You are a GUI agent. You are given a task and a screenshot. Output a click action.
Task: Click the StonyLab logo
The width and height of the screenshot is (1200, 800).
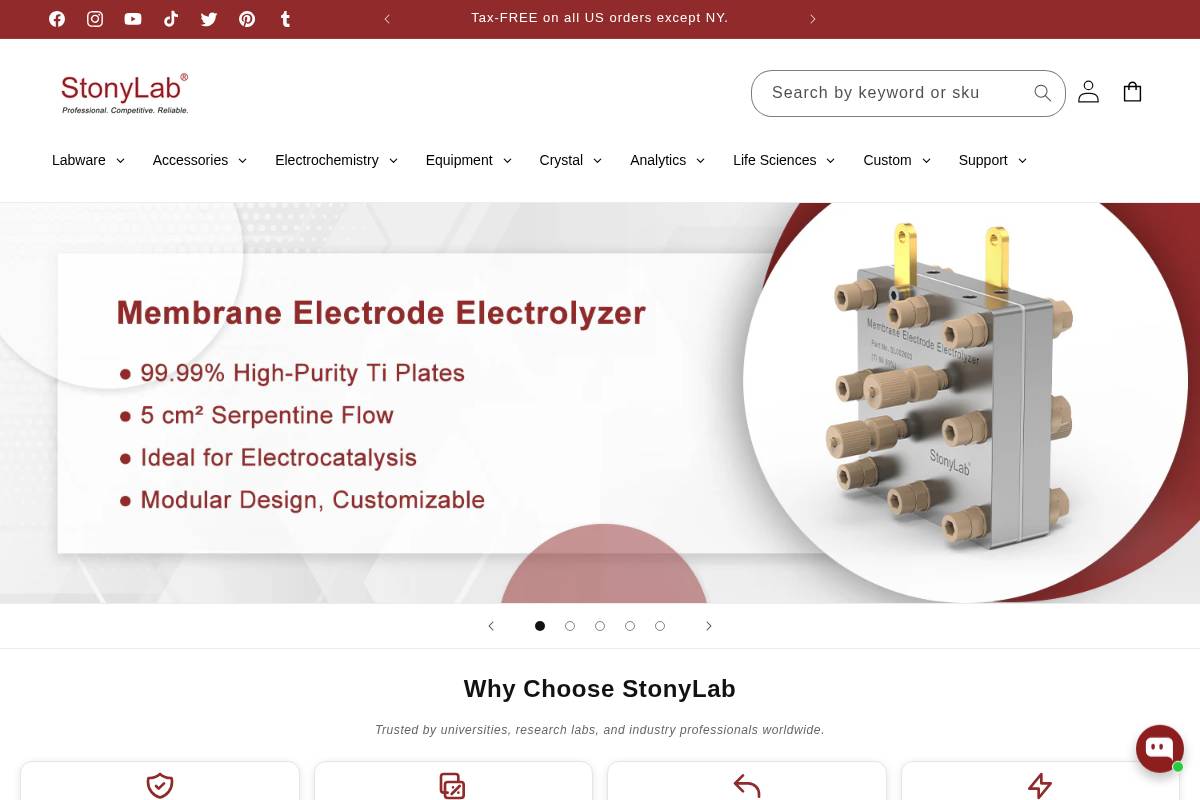click(124, 93)
